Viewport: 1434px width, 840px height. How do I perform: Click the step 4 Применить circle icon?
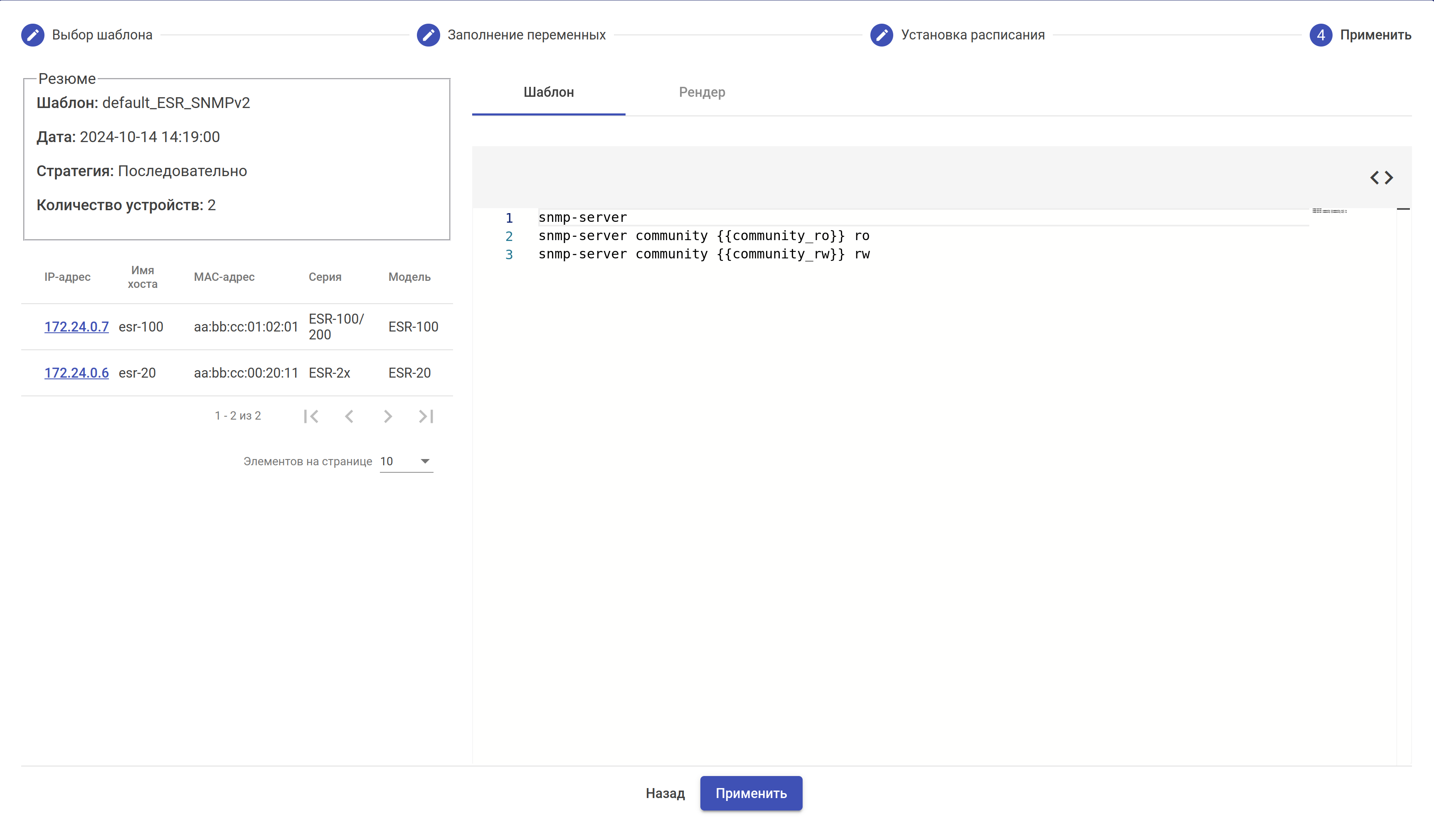[x=1320, y=35]
